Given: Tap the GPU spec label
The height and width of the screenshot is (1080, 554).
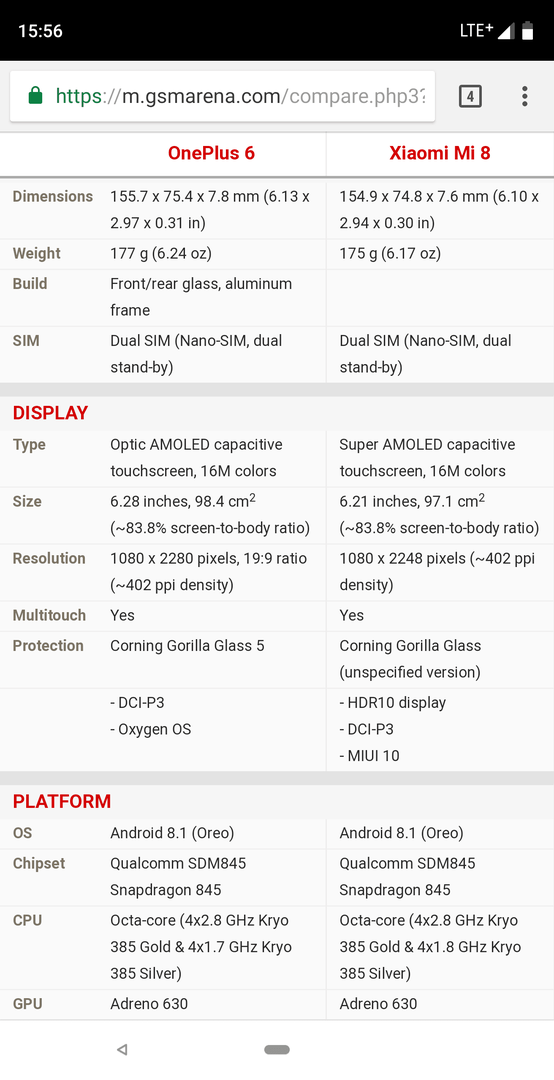Looking at the screenshot, I should (x=28, y=1004).
